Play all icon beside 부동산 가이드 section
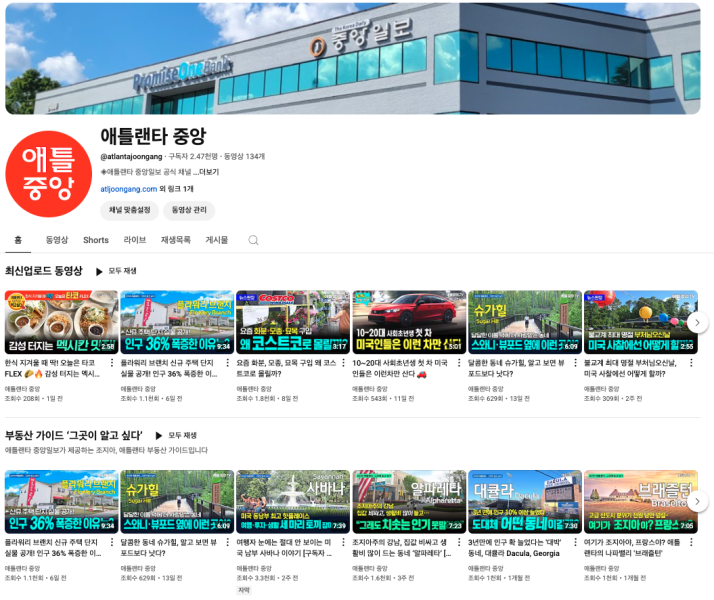The image size is (714, 600). pos(158,436)
